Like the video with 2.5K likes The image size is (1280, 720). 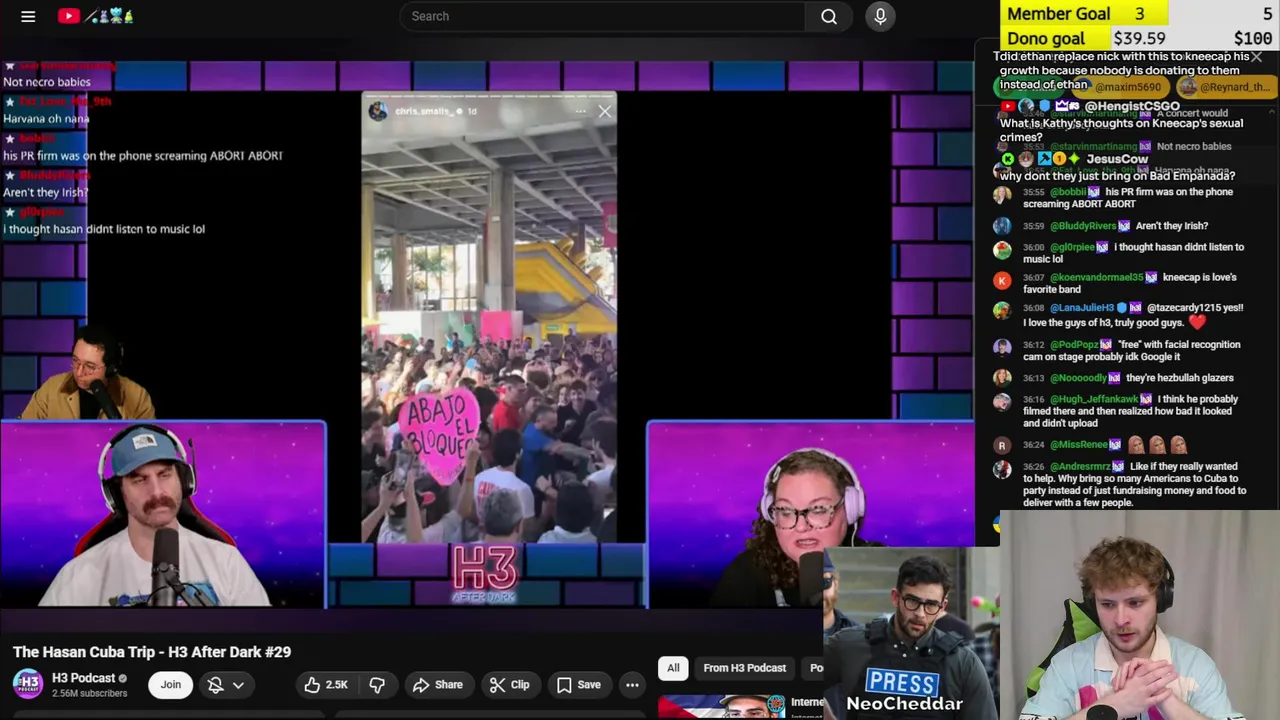(x=326, y=685)
